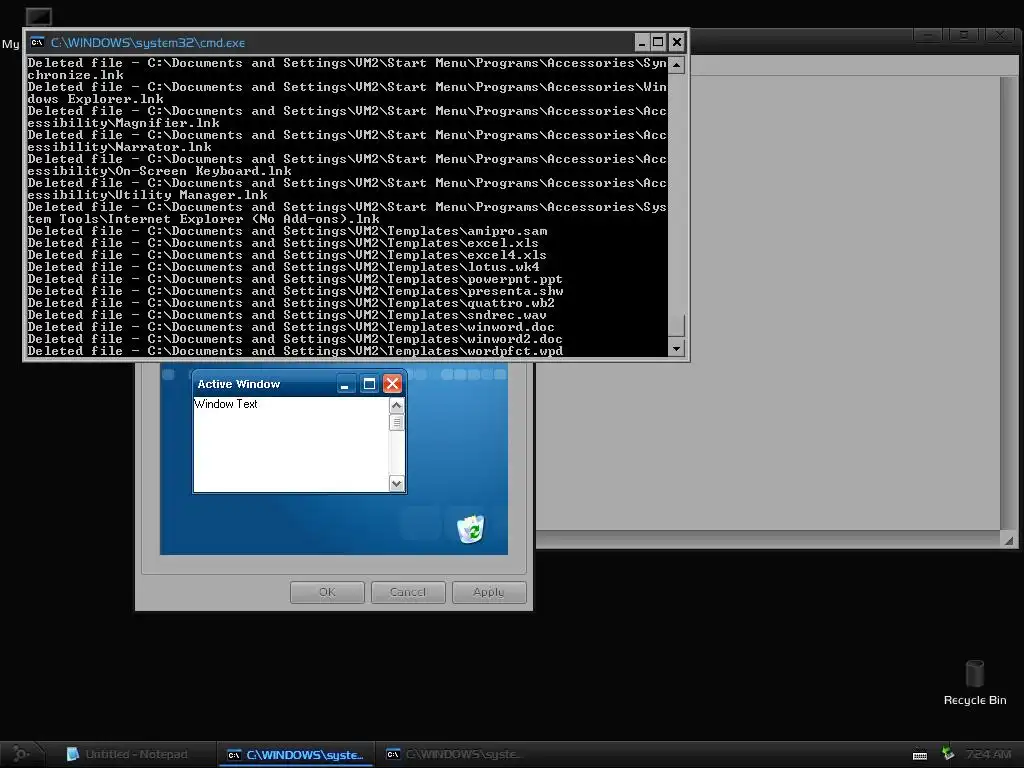
Task: Click the line ending with quattro.wb2
Action: (x=291, y=303)
